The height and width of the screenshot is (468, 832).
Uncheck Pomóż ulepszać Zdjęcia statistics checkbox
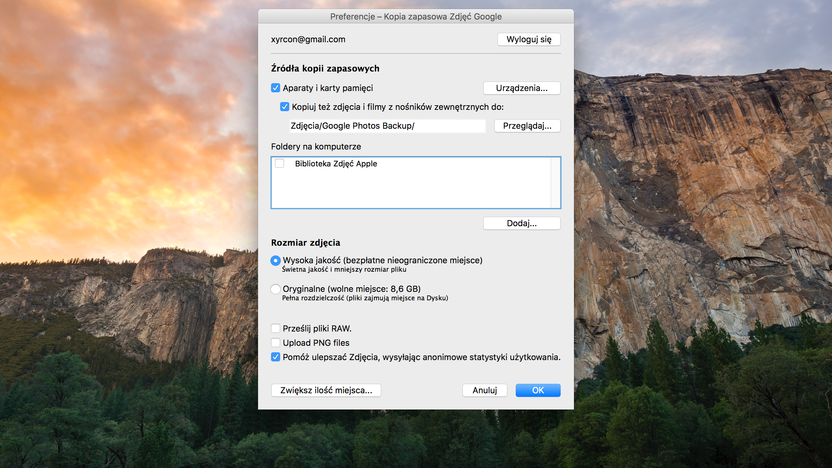pos(275,357)
